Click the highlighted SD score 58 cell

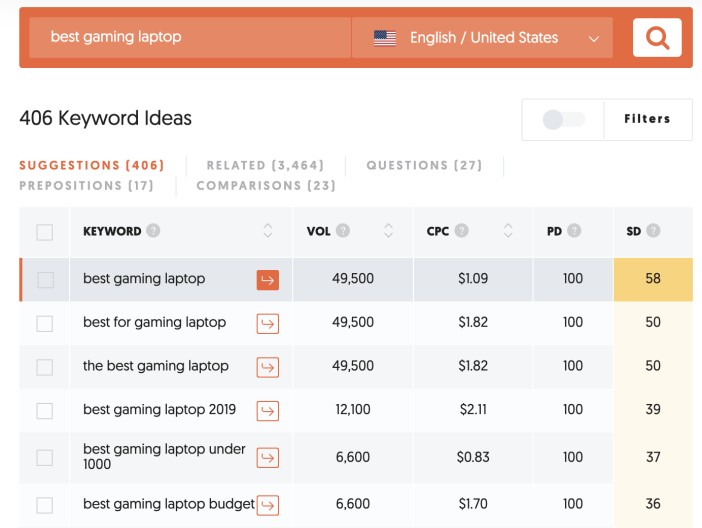pos(653,279)
